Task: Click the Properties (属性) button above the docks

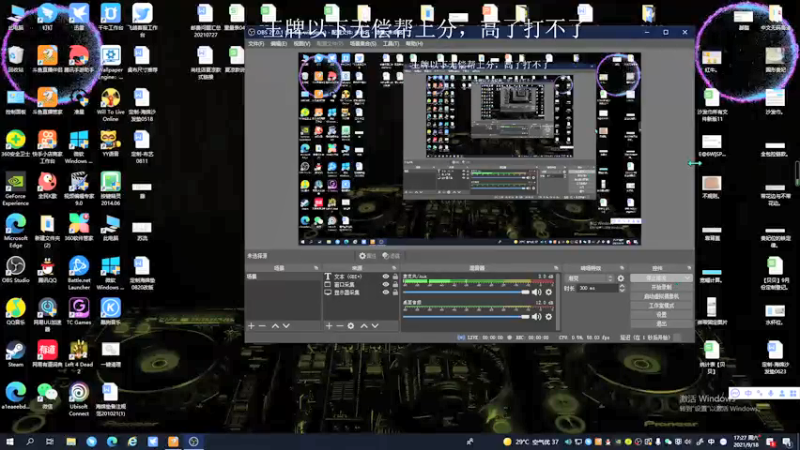Action: click(367, 256)
